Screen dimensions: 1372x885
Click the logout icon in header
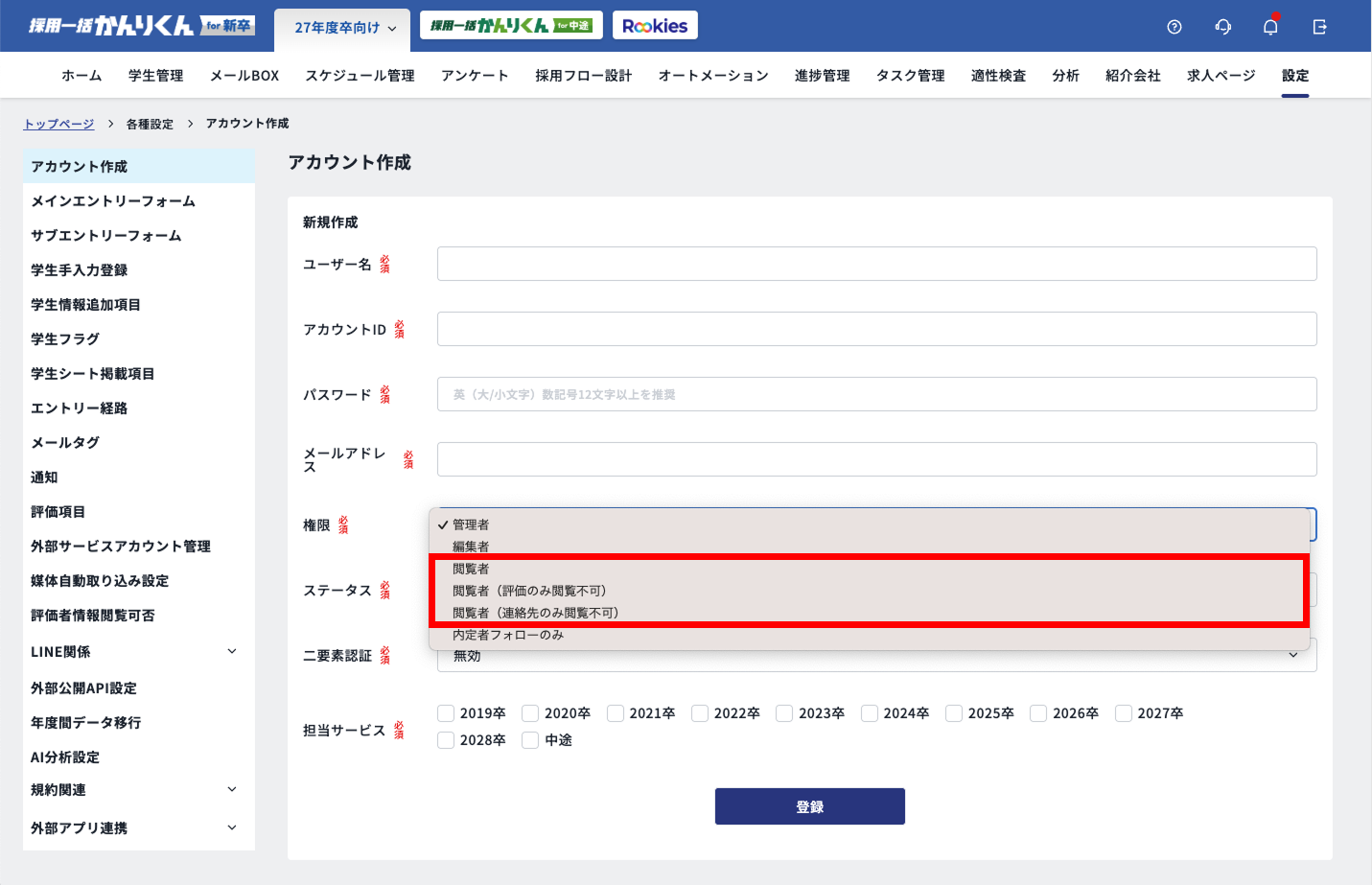pyautogui.click(x=1319, y=27)
